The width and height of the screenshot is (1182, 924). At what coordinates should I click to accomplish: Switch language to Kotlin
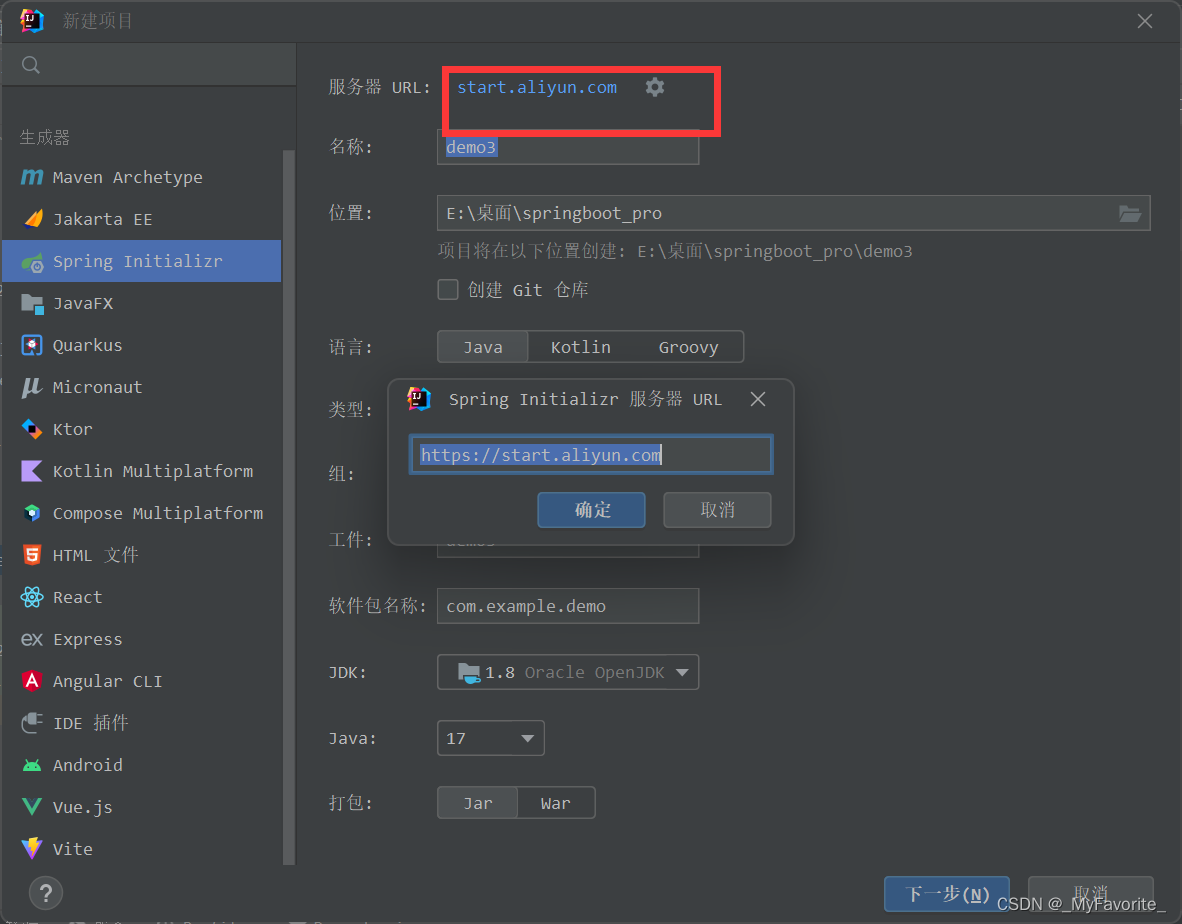(580, 346)
